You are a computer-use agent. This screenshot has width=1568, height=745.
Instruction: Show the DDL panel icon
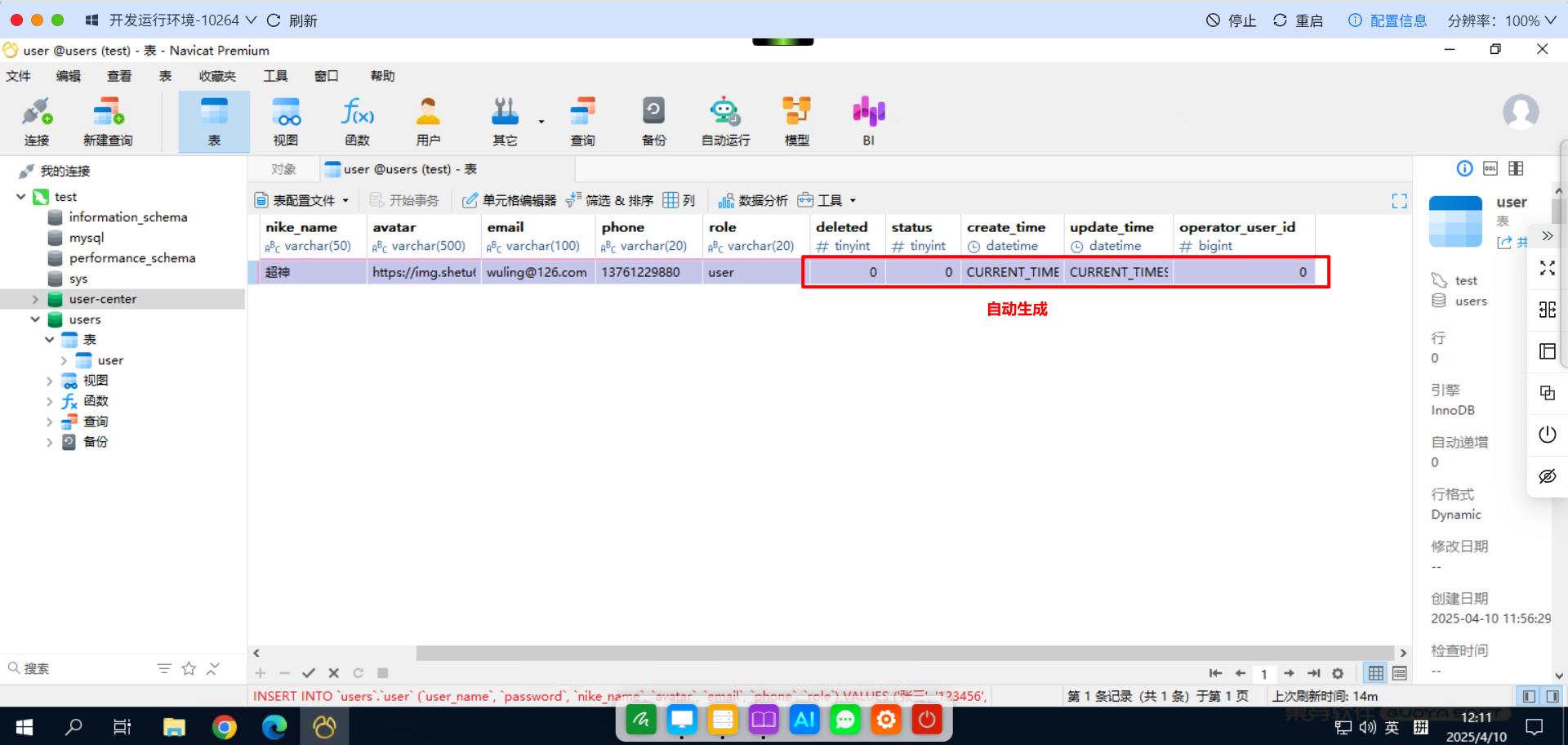point(1490,168)
